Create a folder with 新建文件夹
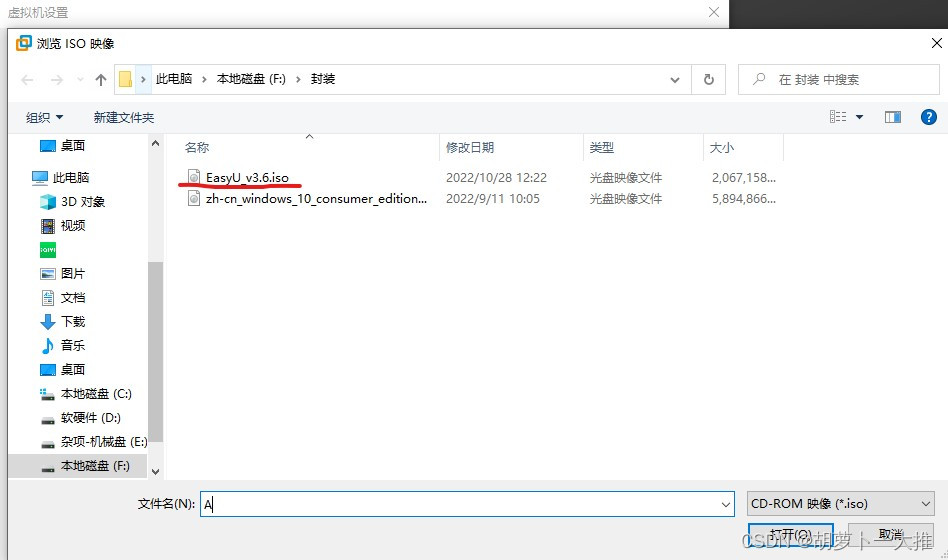The height and width of the screenshot is (560, 948). (124, 117)
